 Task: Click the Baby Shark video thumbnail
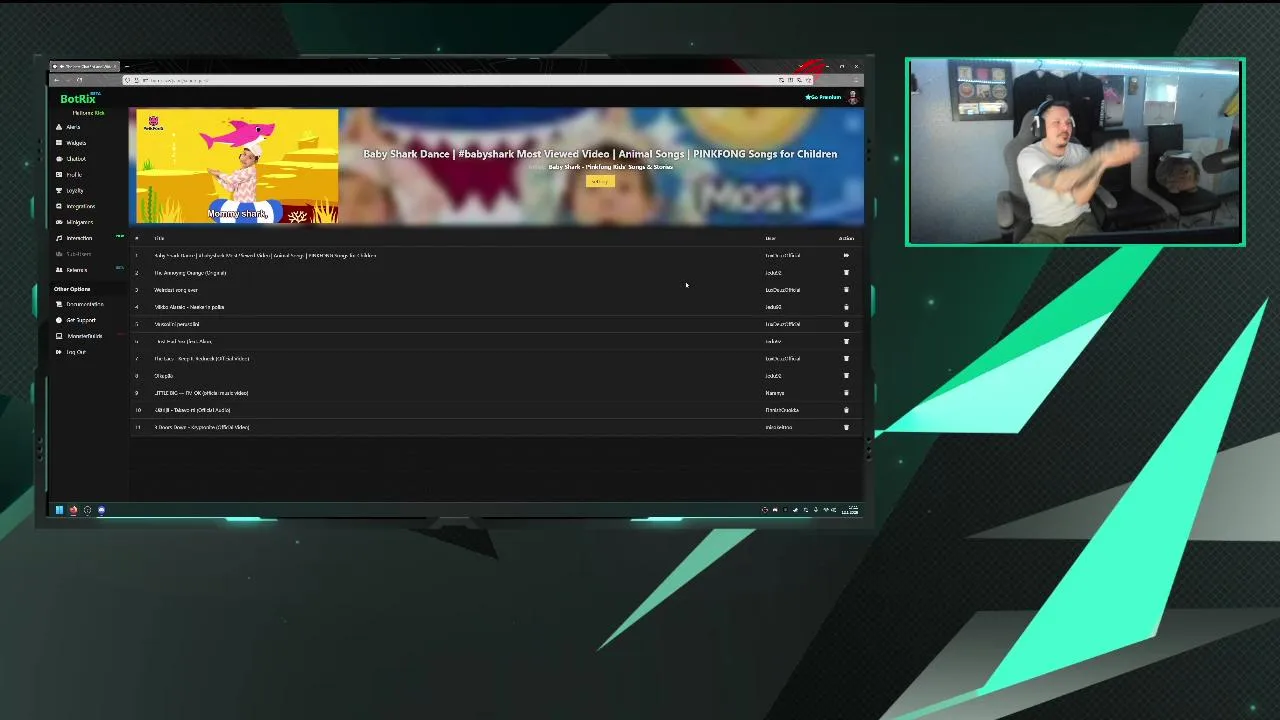238,166
